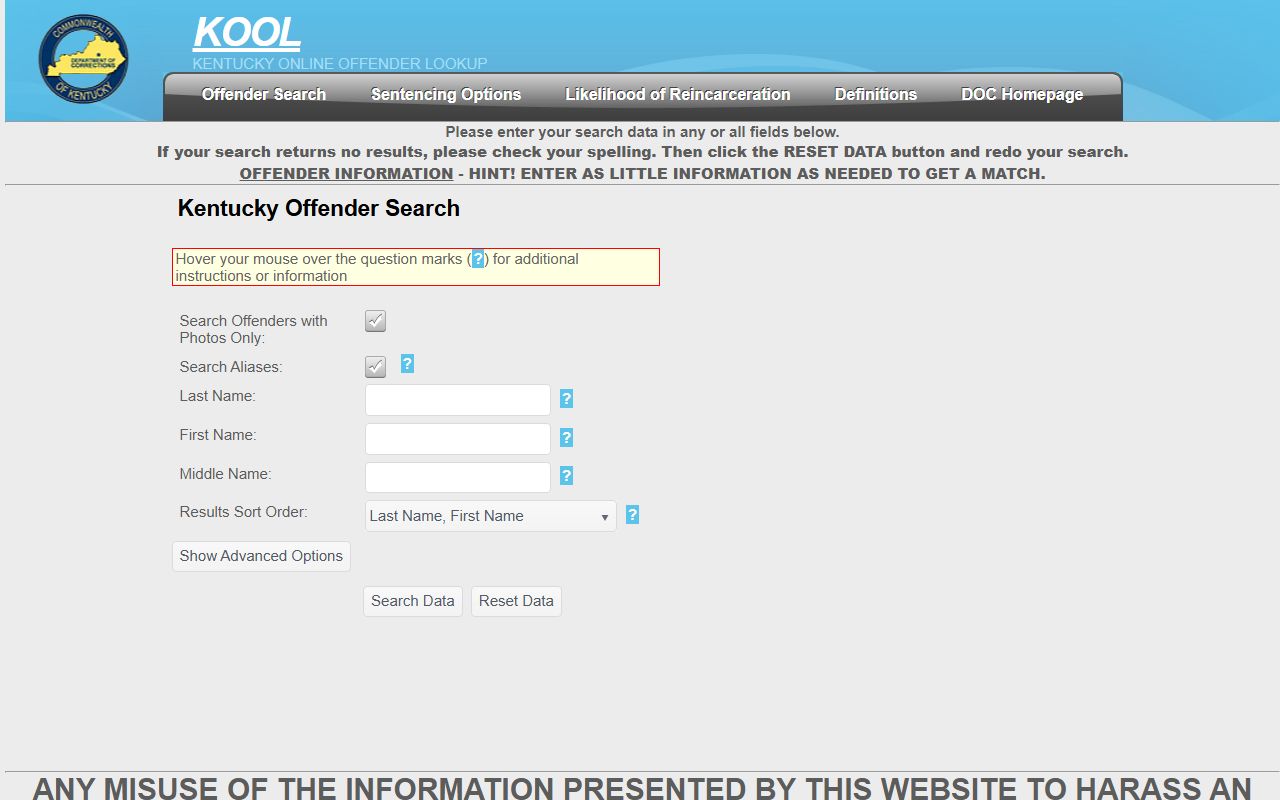The image size is (1280, 800).
Task: Click the question mark next to Middle Name
Action: pyautogui.click(x=566, y=476)
